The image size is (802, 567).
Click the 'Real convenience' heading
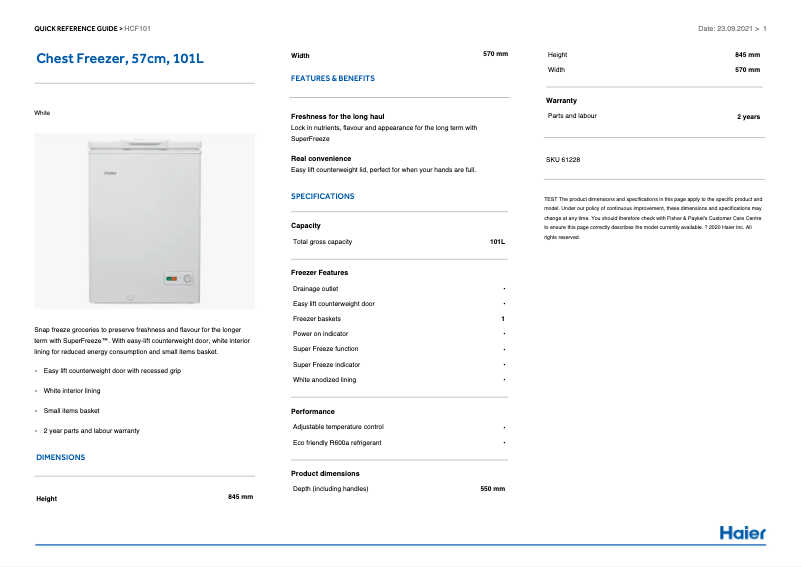(x=321, y=158)
